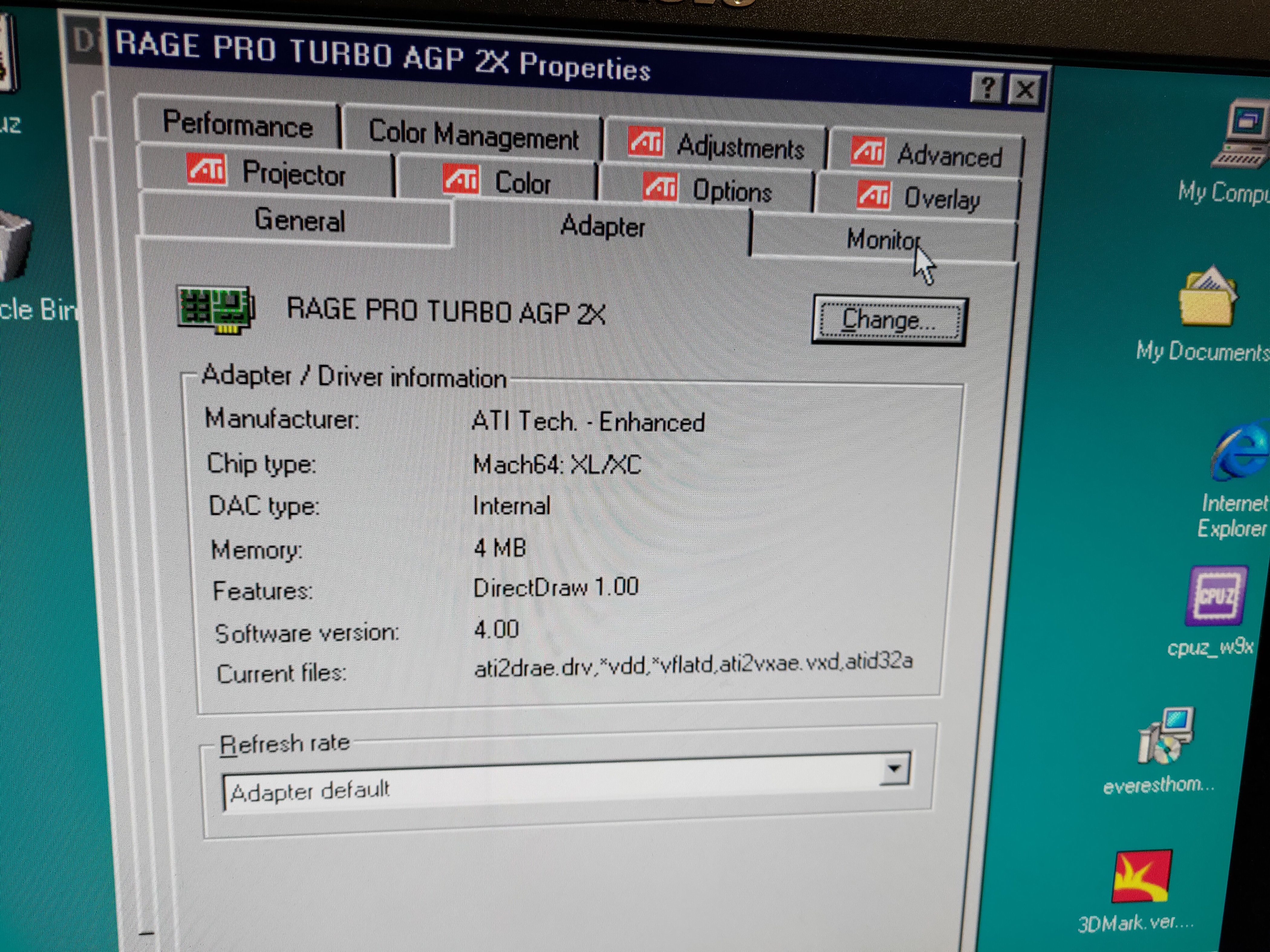The width and height of the screenshot is (1270, 952).
Task: Select the Color Management tab
Action: pos(473,136)
